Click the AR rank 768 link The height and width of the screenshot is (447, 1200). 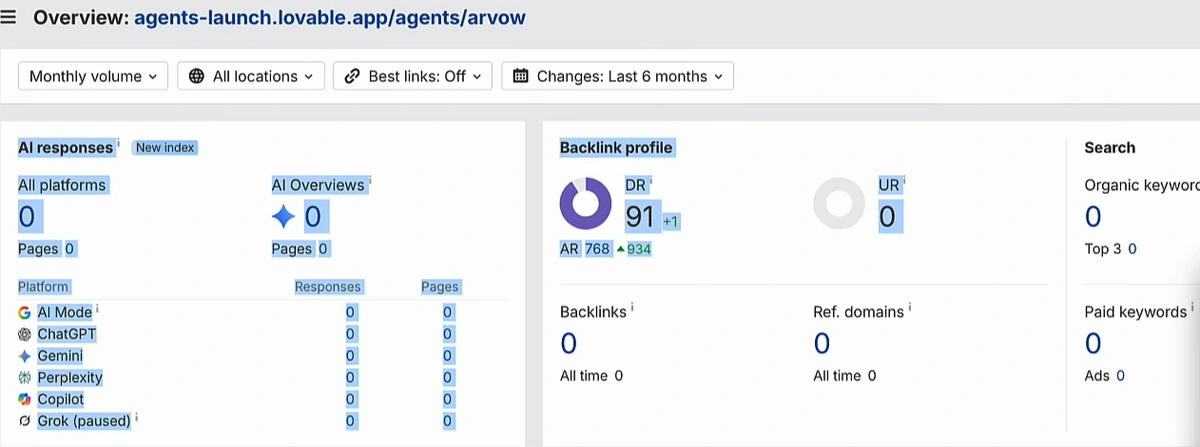[x=597, y=249]
